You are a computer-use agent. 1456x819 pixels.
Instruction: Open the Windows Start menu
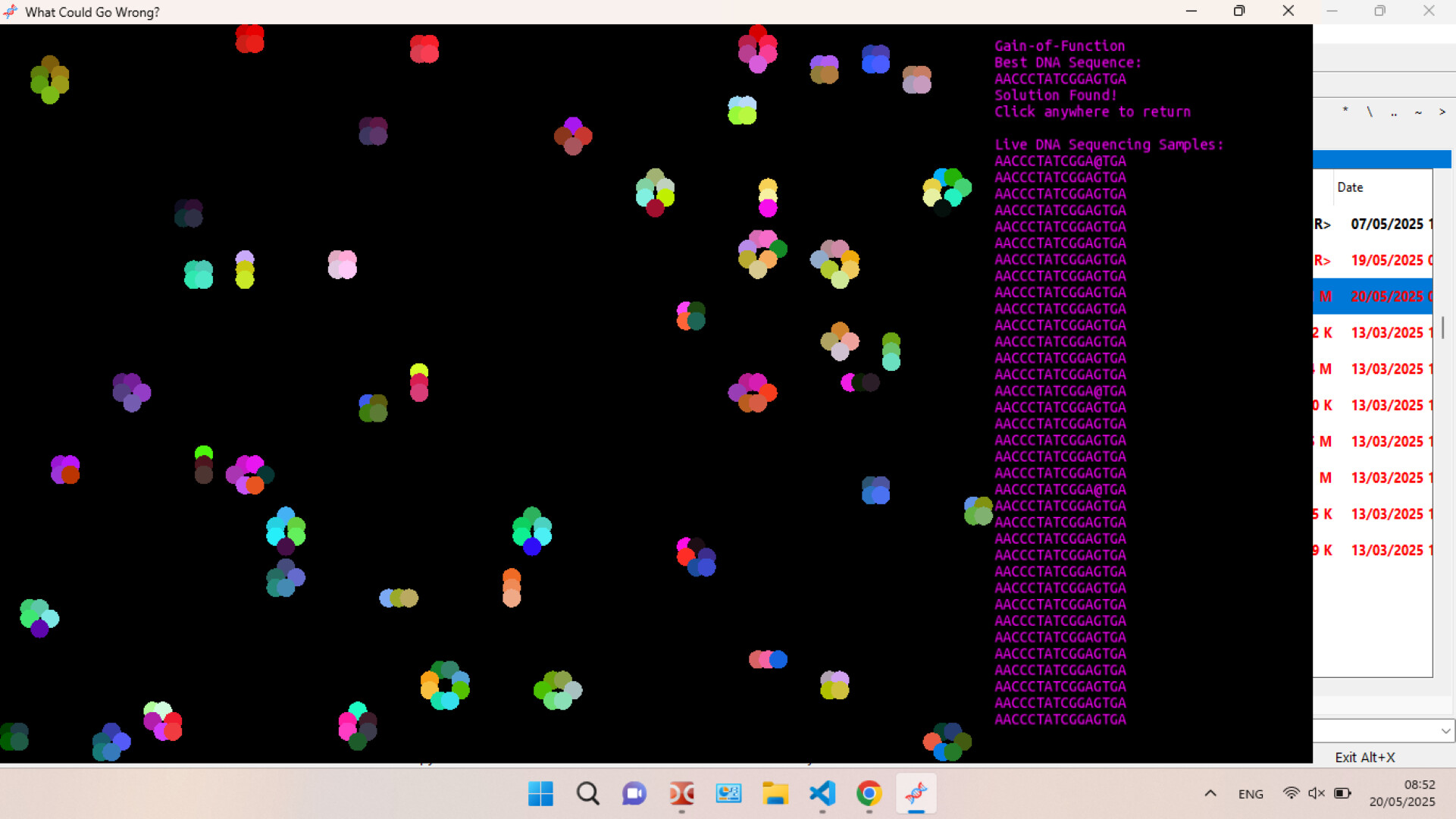(540, 794)
